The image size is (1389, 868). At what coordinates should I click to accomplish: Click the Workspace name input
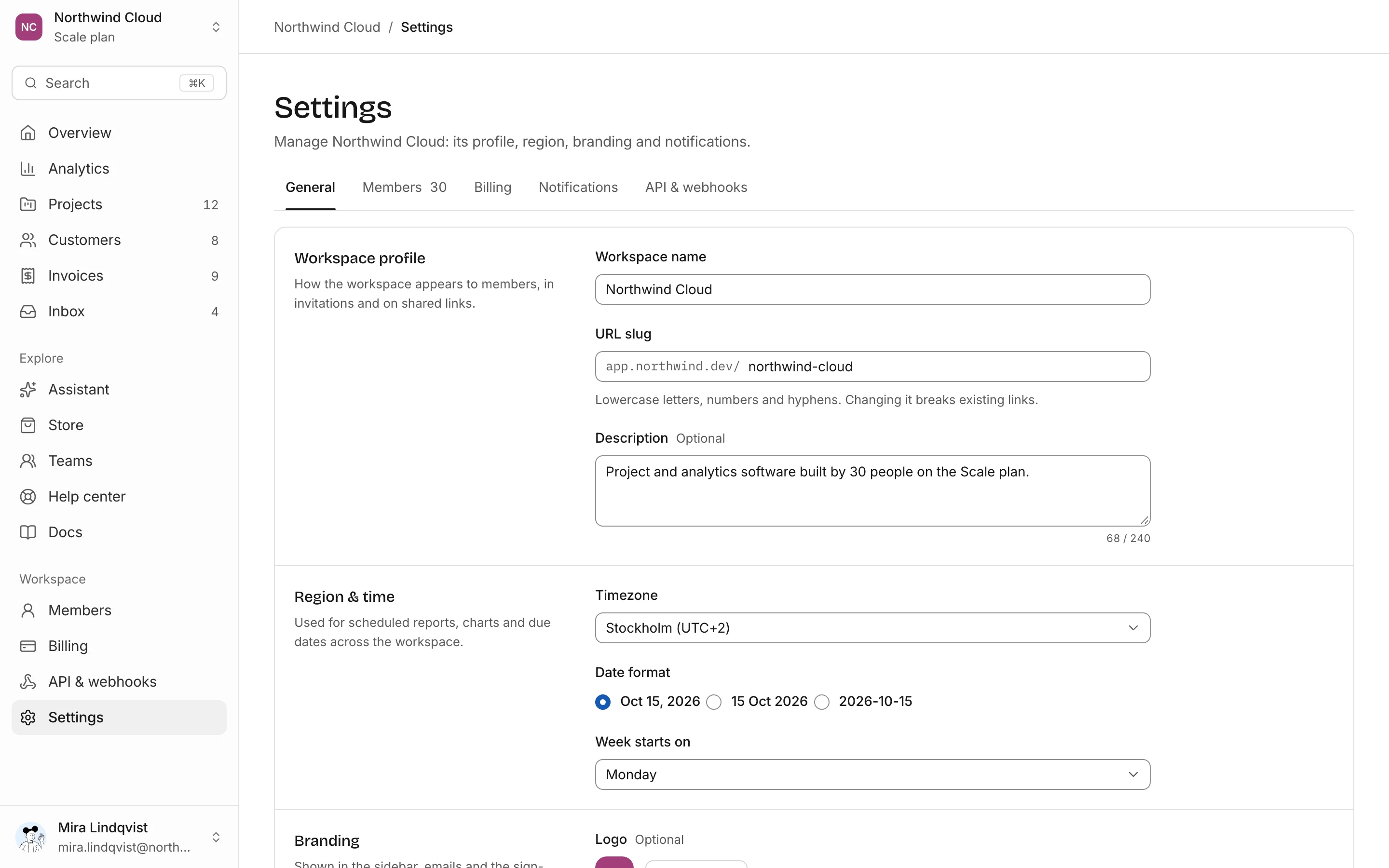click(872, 289)
